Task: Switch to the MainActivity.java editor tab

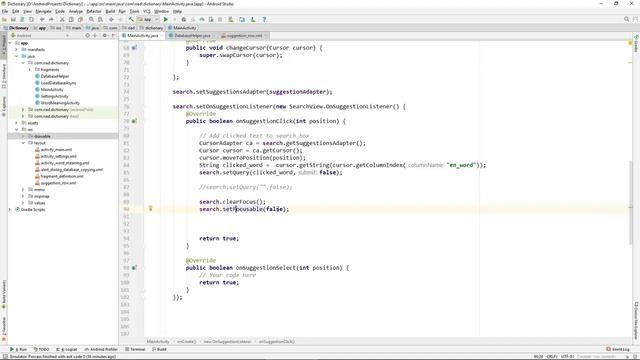Action: tap(142, 36)
